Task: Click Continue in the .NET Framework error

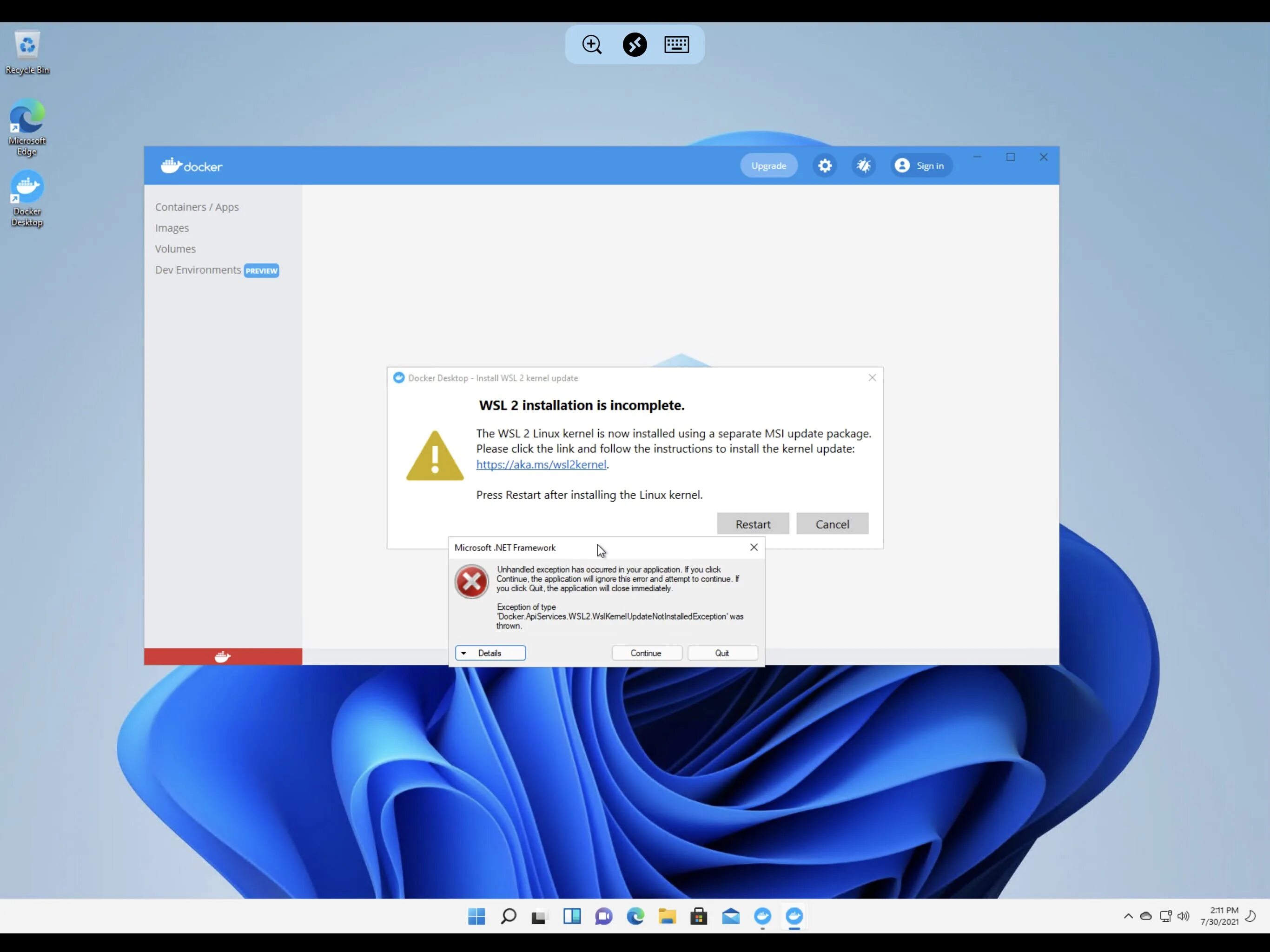Action: 646,653
